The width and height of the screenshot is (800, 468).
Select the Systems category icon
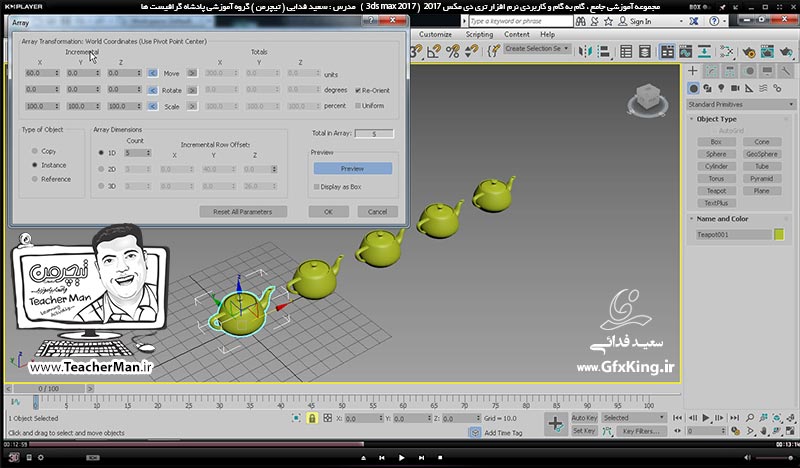coord(777,88)
